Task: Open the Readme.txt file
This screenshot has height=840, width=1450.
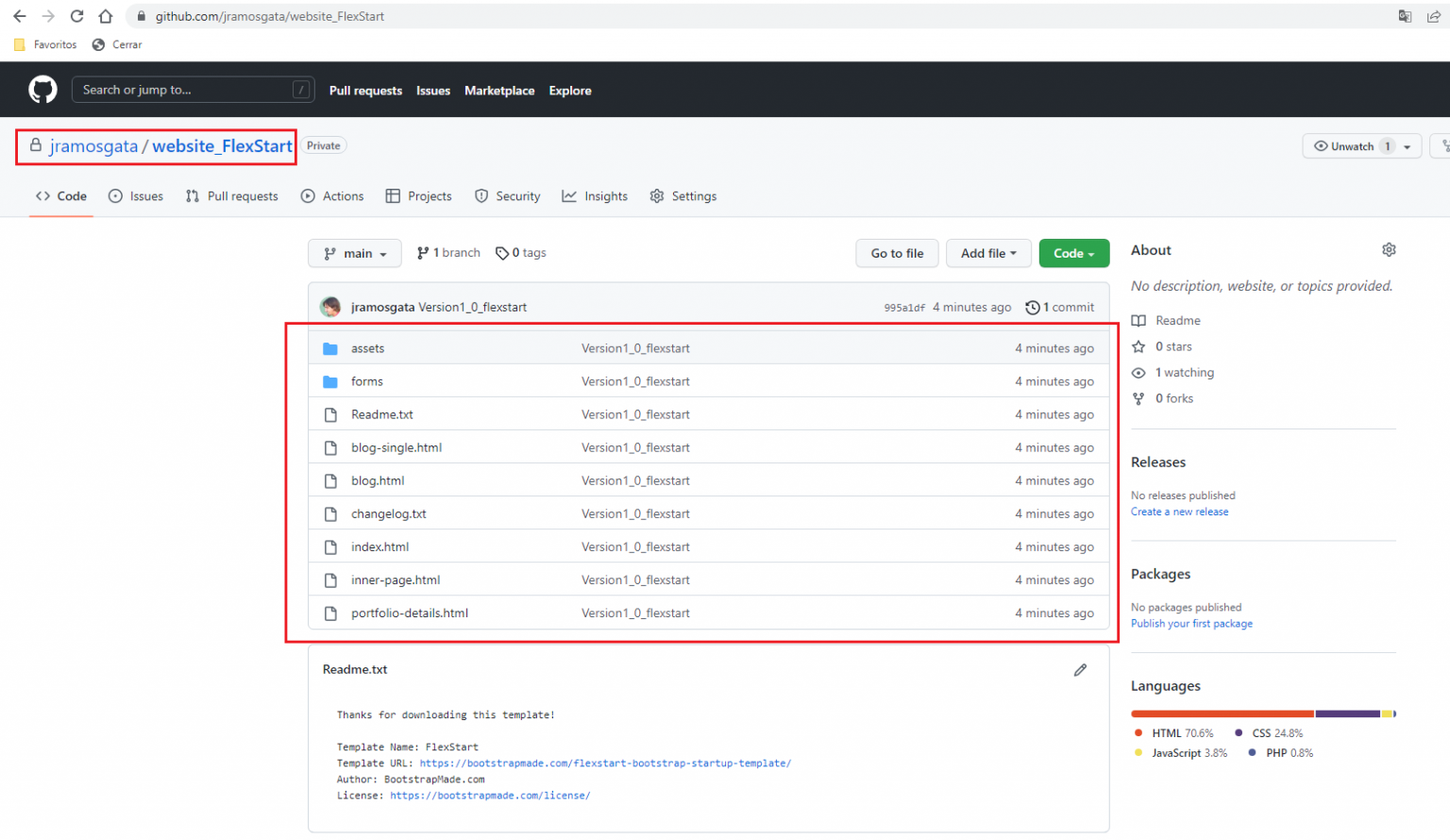Action: [x=382, y=414]
